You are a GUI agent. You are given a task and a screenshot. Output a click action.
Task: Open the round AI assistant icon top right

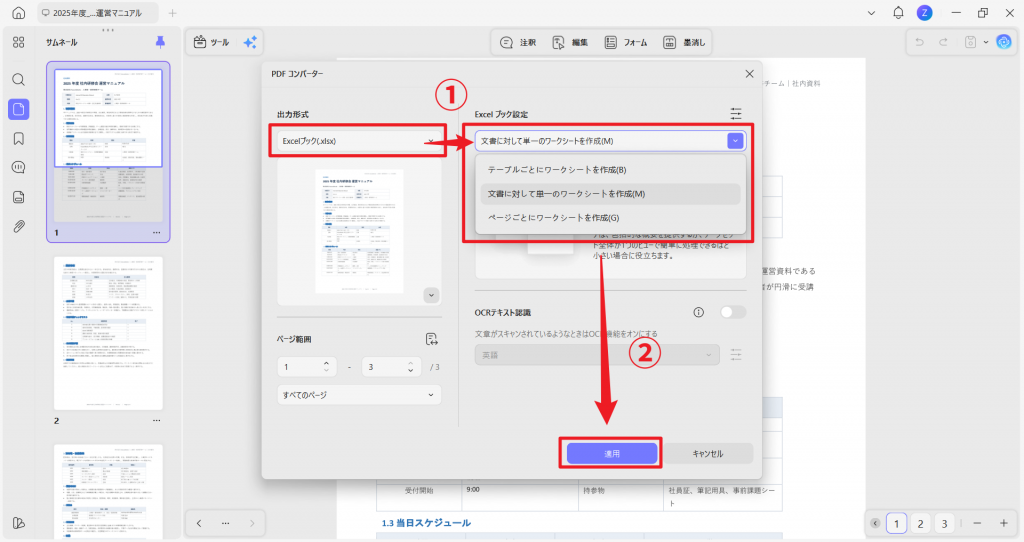tap(1004, 42)
